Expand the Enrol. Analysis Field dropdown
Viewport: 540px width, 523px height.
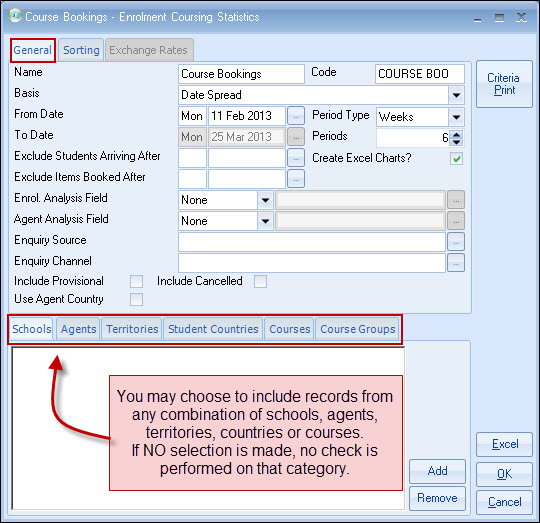pos(265,200)
